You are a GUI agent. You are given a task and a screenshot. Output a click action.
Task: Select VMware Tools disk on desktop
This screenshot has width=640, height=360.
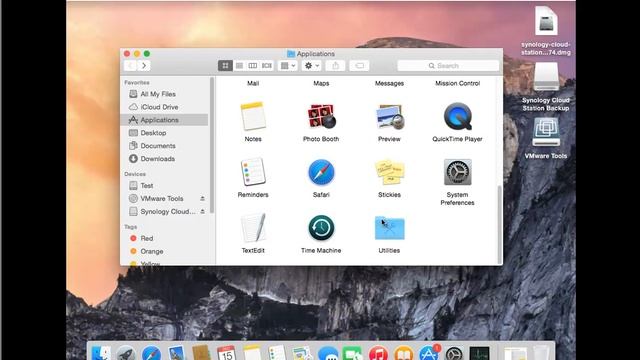[x=546, y=132]
